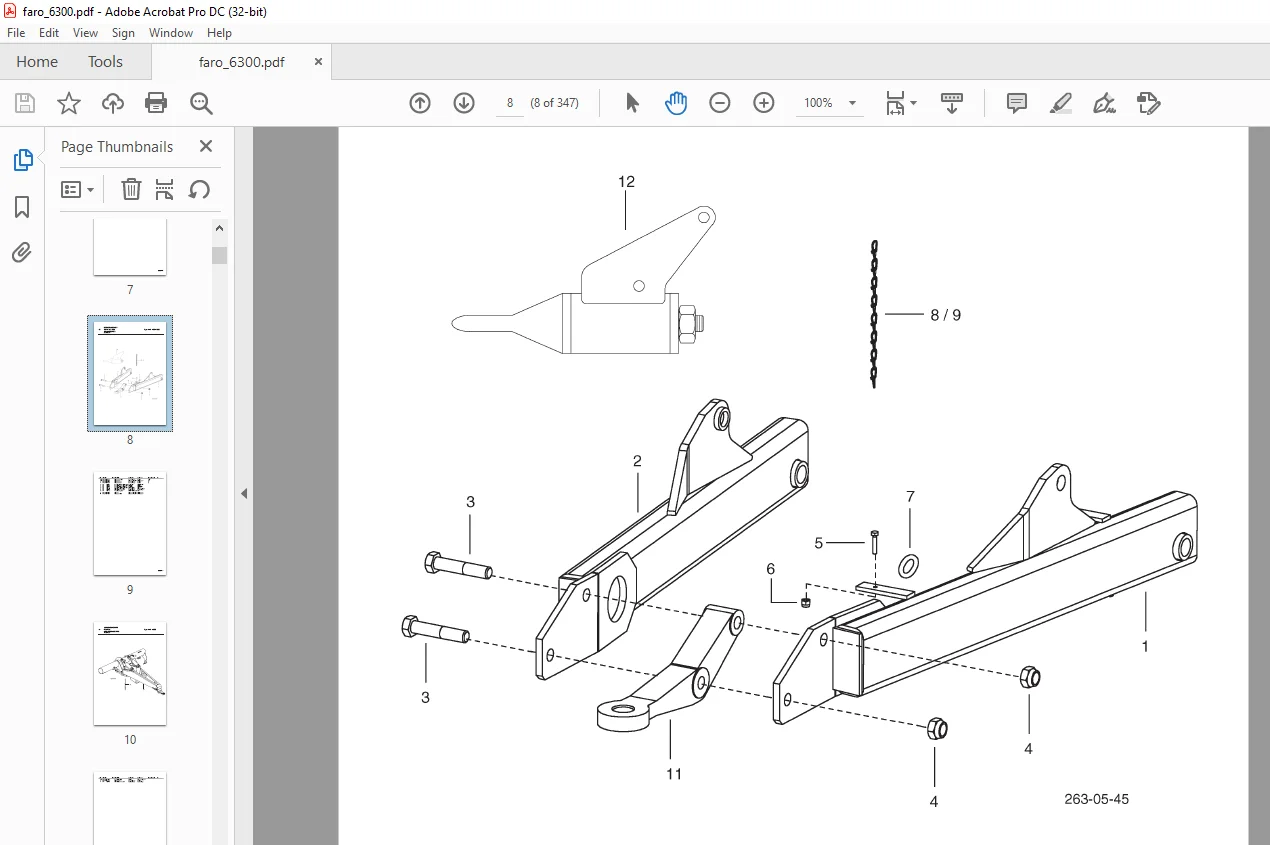The image size is (1270, 845).
Task: Click the Save file icon
Action: click(x=25, y=103)
